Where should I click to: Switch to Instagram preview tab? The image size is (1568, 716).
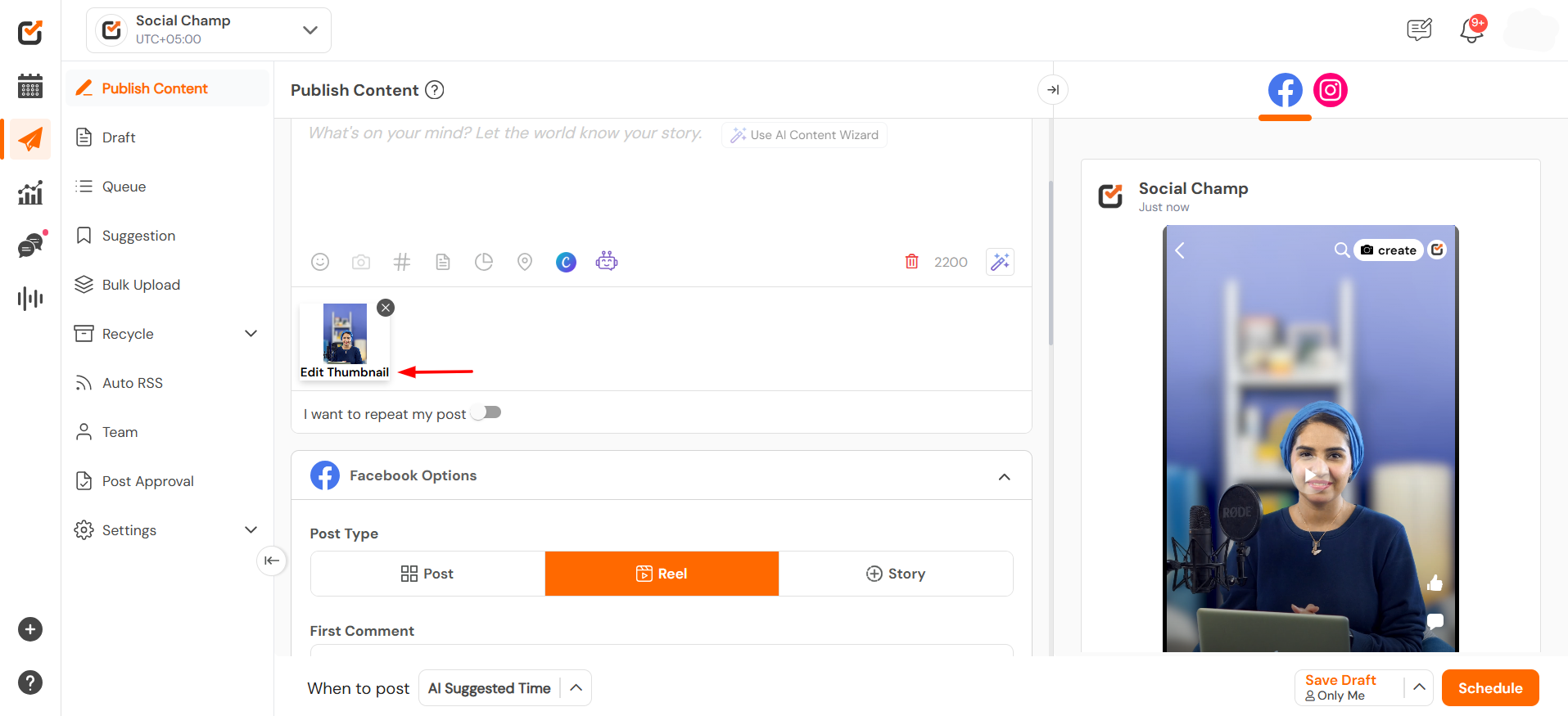[x=1331, y=90]
